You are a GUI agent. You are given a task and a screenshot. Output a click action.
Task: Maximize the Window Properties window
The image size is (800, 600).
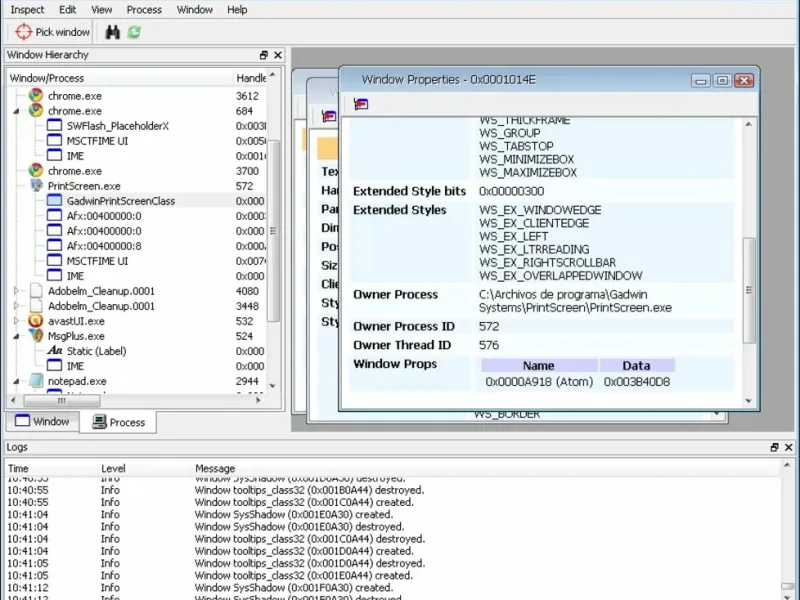(722, 80)
